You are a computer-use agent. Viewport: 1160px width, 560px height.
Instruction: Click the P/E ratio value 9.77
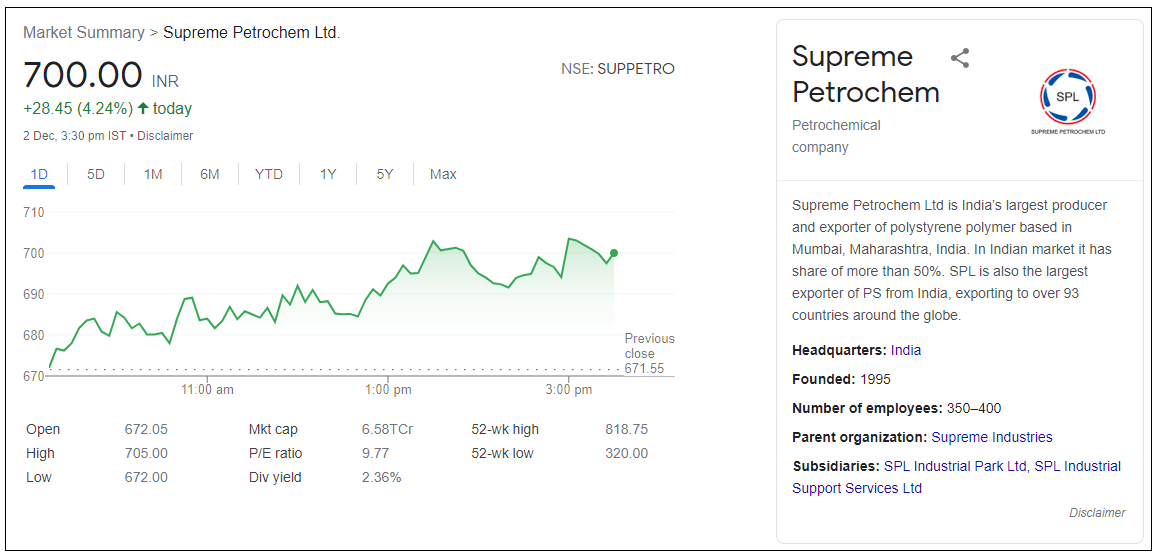tap(375, 453)
